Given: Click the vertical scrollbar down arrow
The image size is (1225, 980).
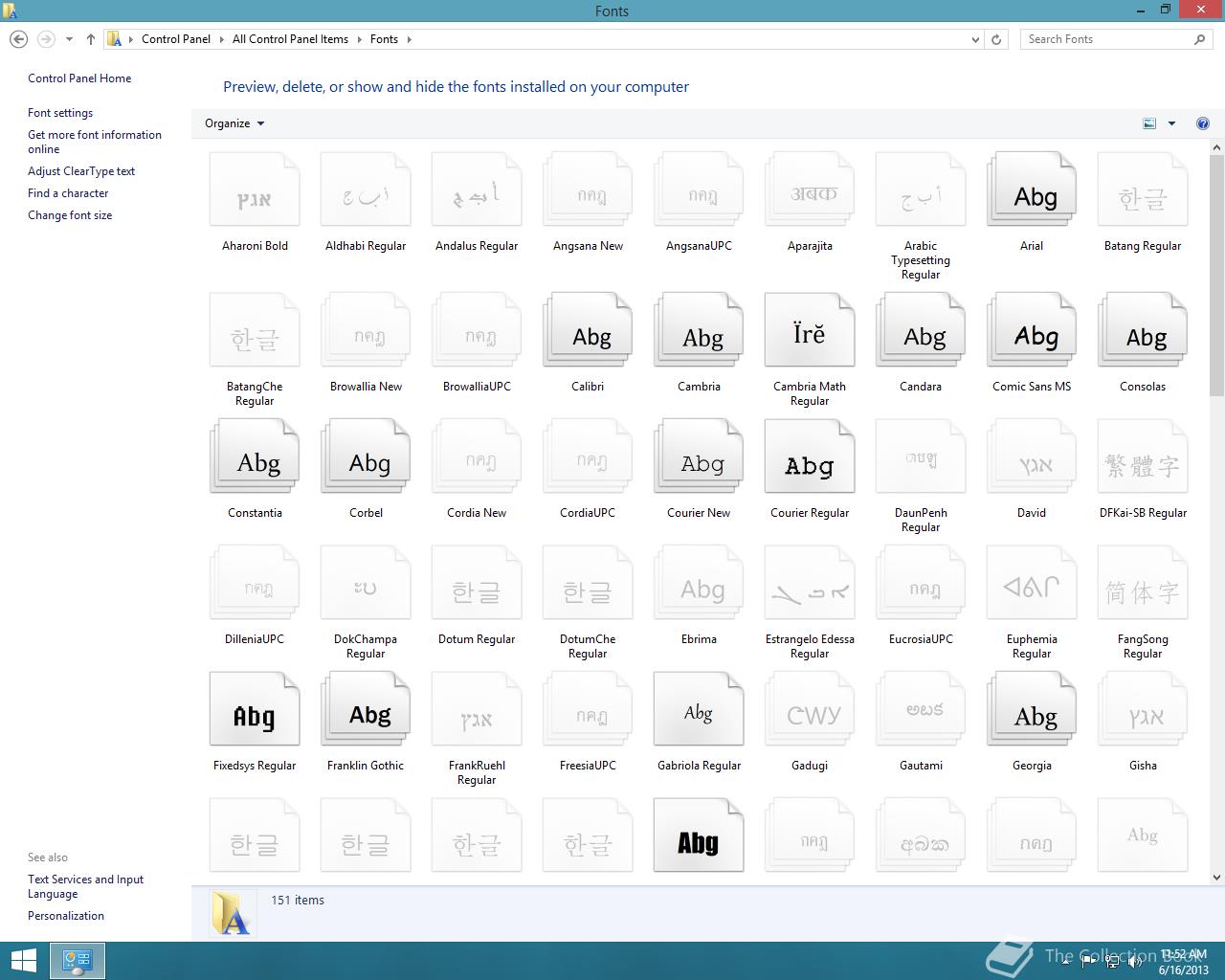Looking at the screenshot, I should (1217, 877).
